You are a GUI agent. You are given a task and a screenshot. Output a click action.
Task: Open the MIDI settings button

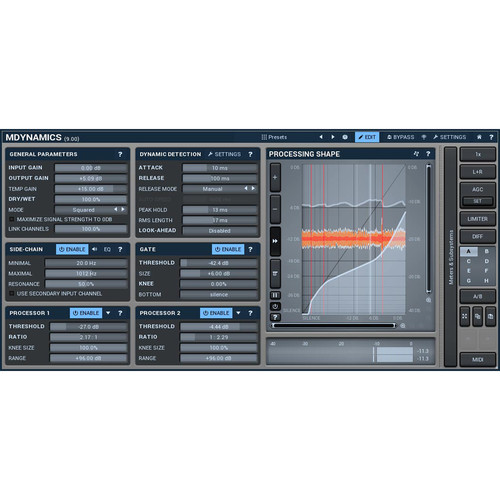point(478,360)
